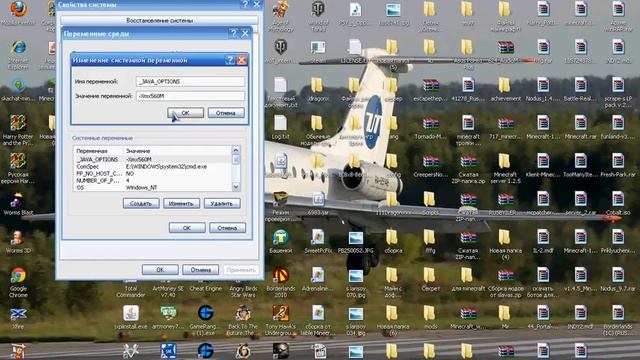Open Worms 3D desktop icon
The height and width of the screenshot is (360, 640).
[x=18, y=242]
